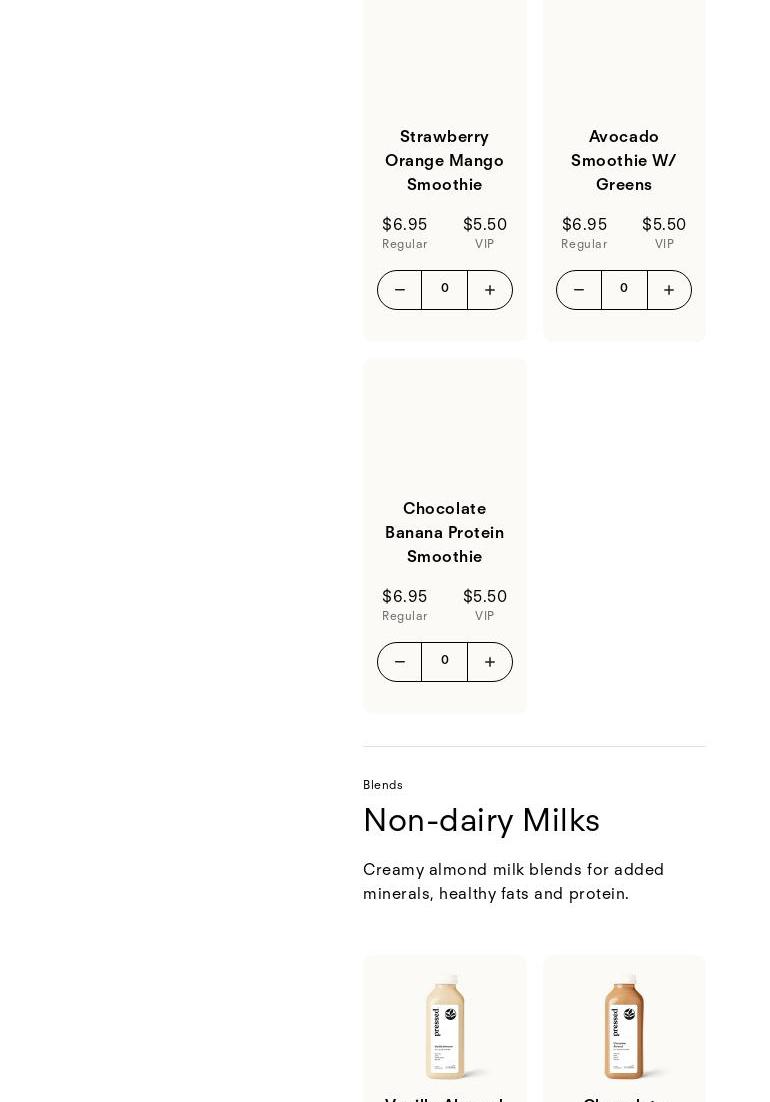Click Avocado Smoothie quantity field
Viewport: 770px width, 1102px height.
(x=624, y=289)
